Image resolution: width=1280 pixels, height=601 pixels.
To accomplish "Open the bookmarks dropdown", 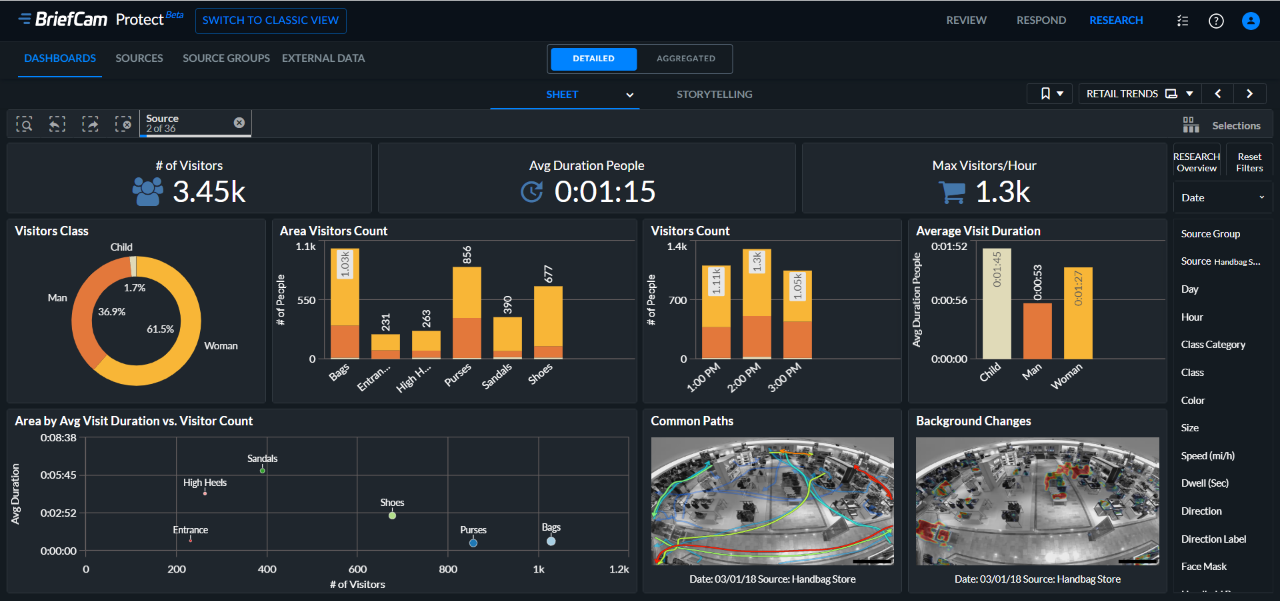I will (1050, 94).
